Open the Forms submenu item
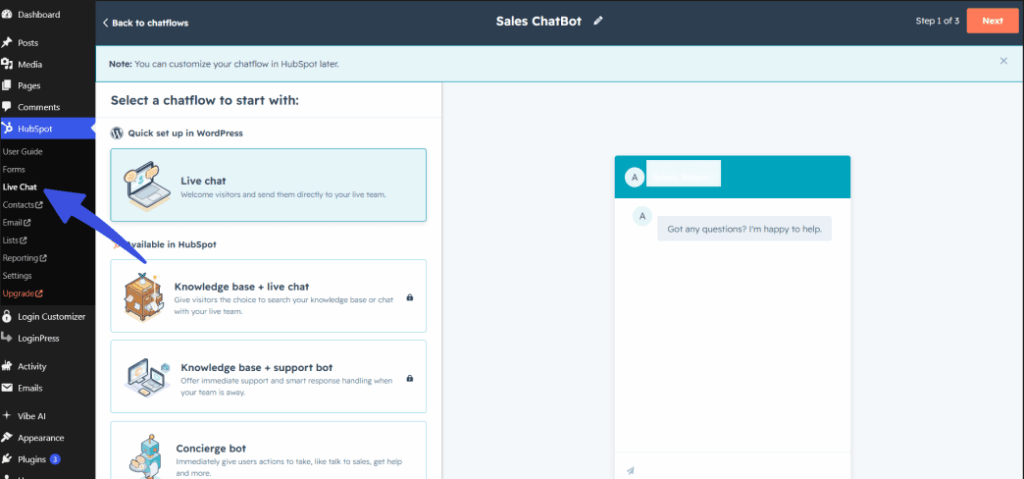 click(x=14, y=169)
